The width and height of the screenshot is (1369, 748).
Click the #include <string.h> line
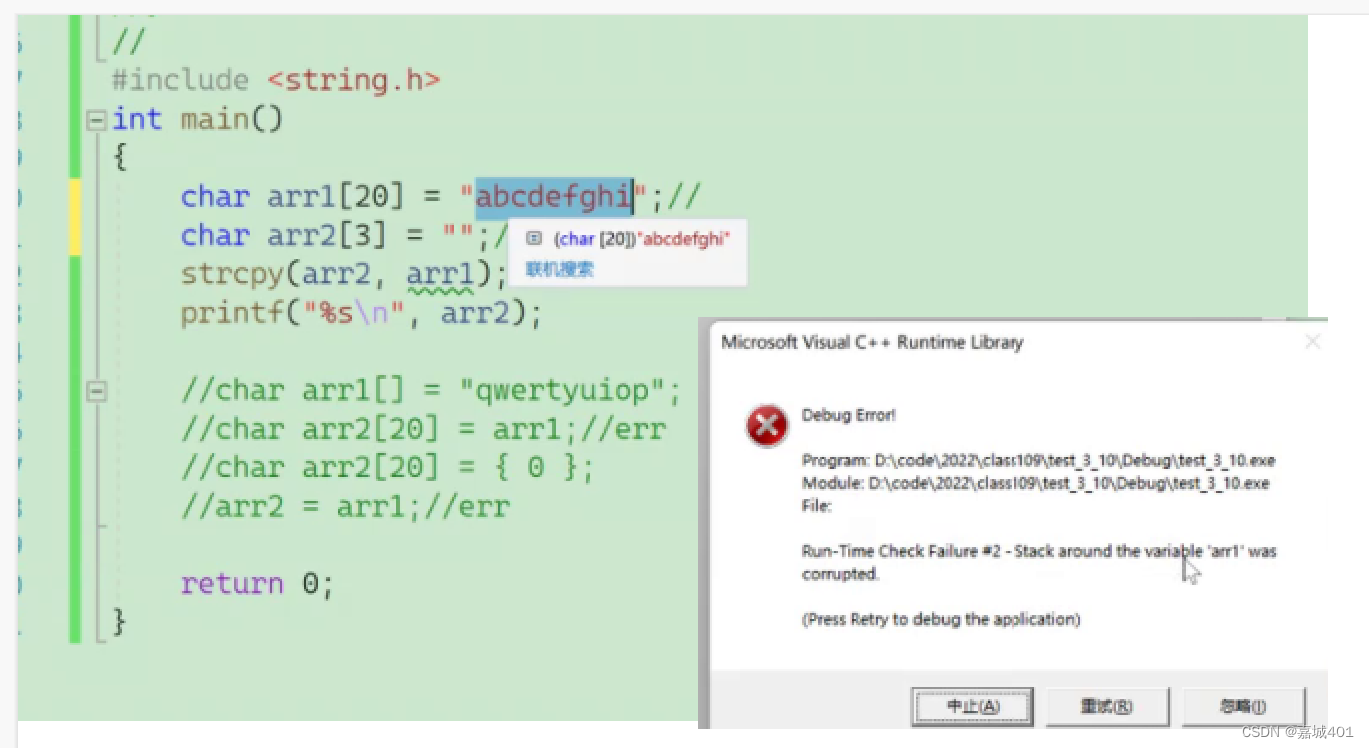point(276,80)
